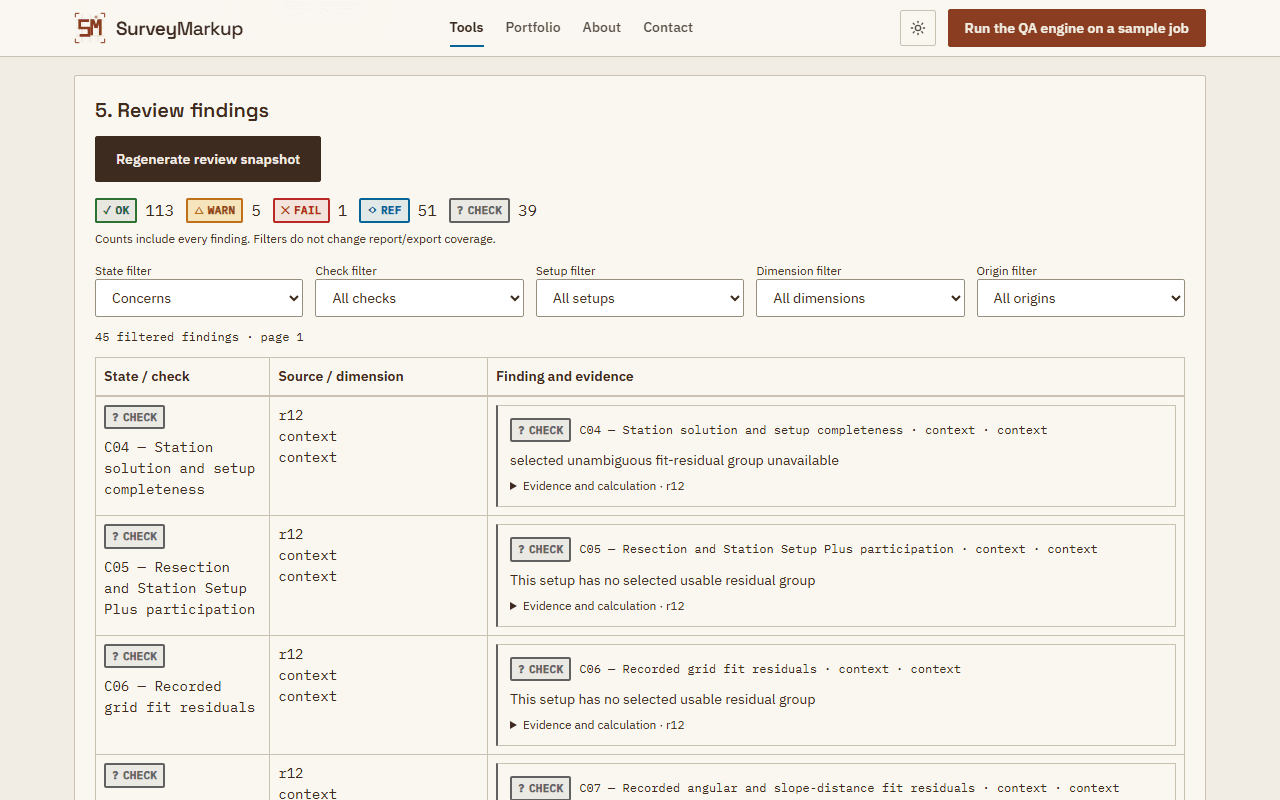Click the CHECK badge in C06 state cell
This screenshot has width=1280, height=800.
pos(134,656)
